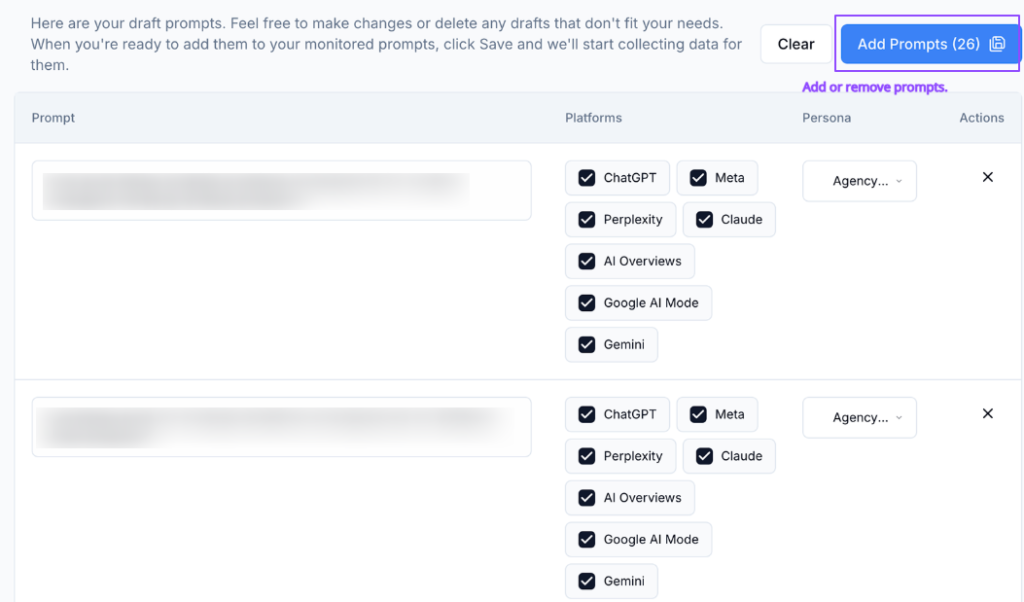Open the first row Agency persona dropdown
The width and height of the screenshot is (1024, 602).
pos(859,181)
